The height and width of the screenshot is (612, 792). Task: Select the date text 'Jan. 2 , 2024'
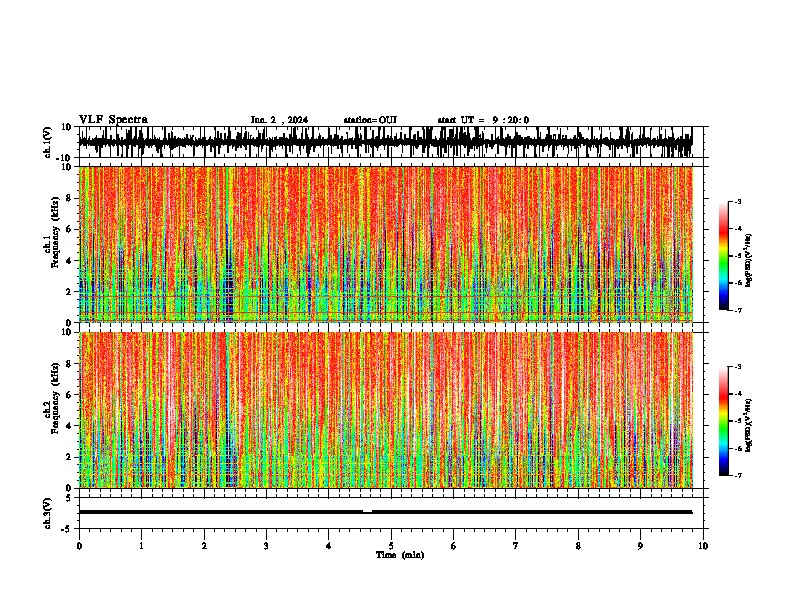pyautogui.click(x=279, y=120)
